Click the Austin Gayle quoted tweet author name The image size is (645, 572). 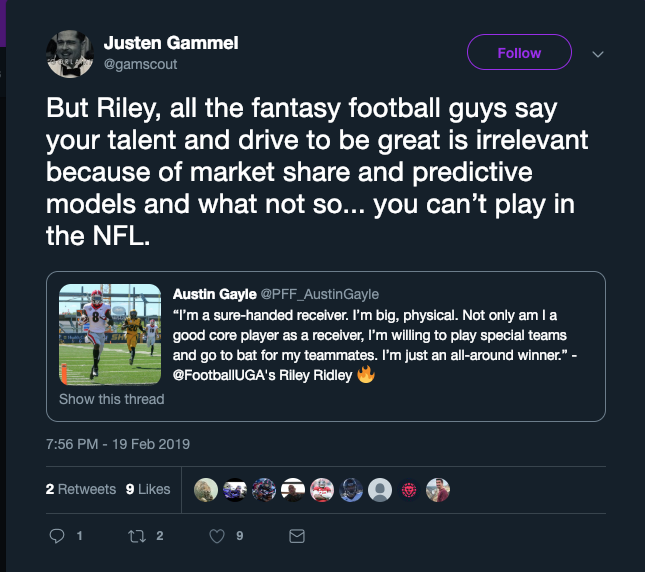pos(215,294)
